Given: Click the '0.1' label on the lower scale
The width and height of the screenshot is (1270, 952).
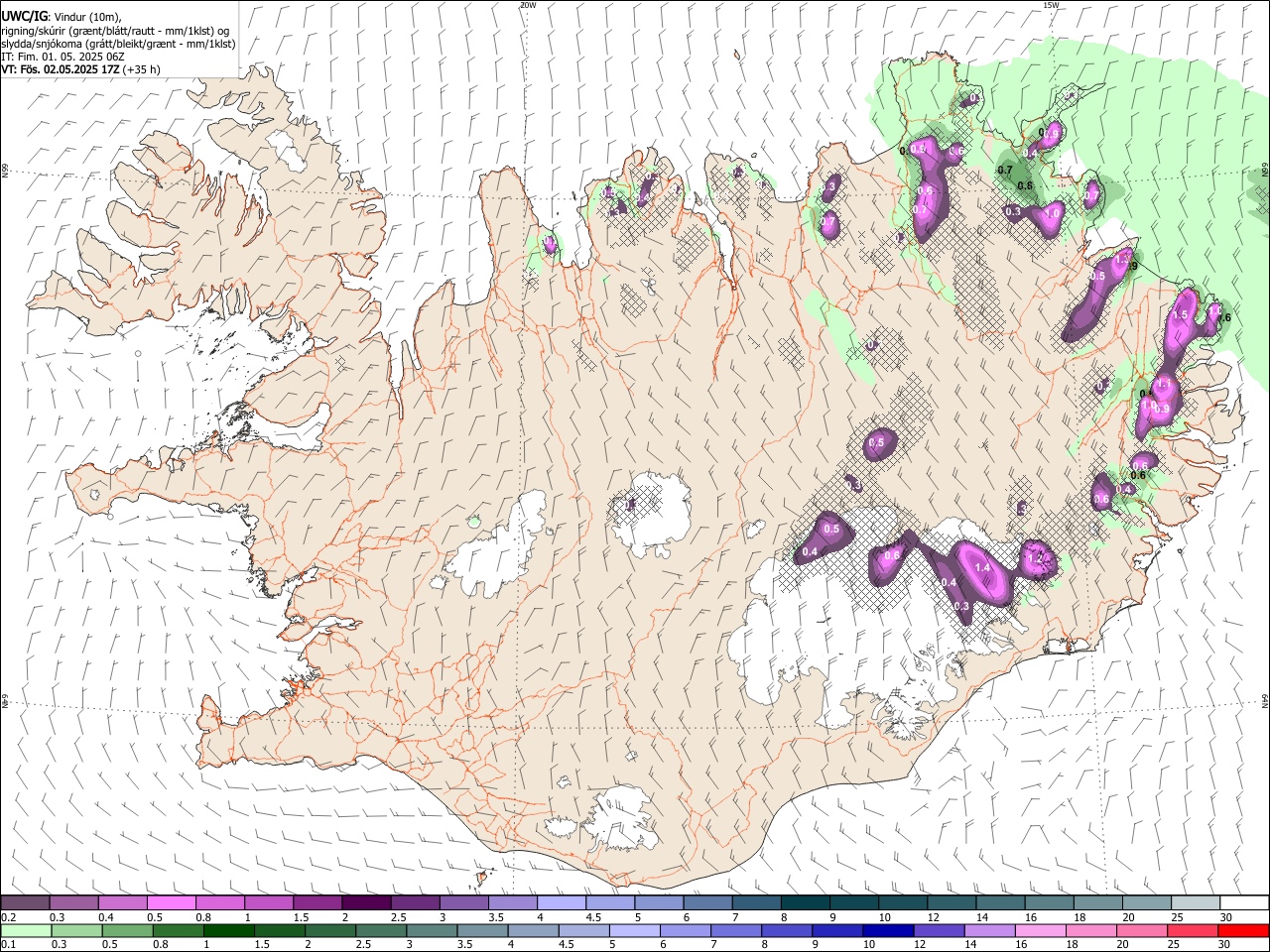Looking at the screenshot, I should (x=9, y=944).
